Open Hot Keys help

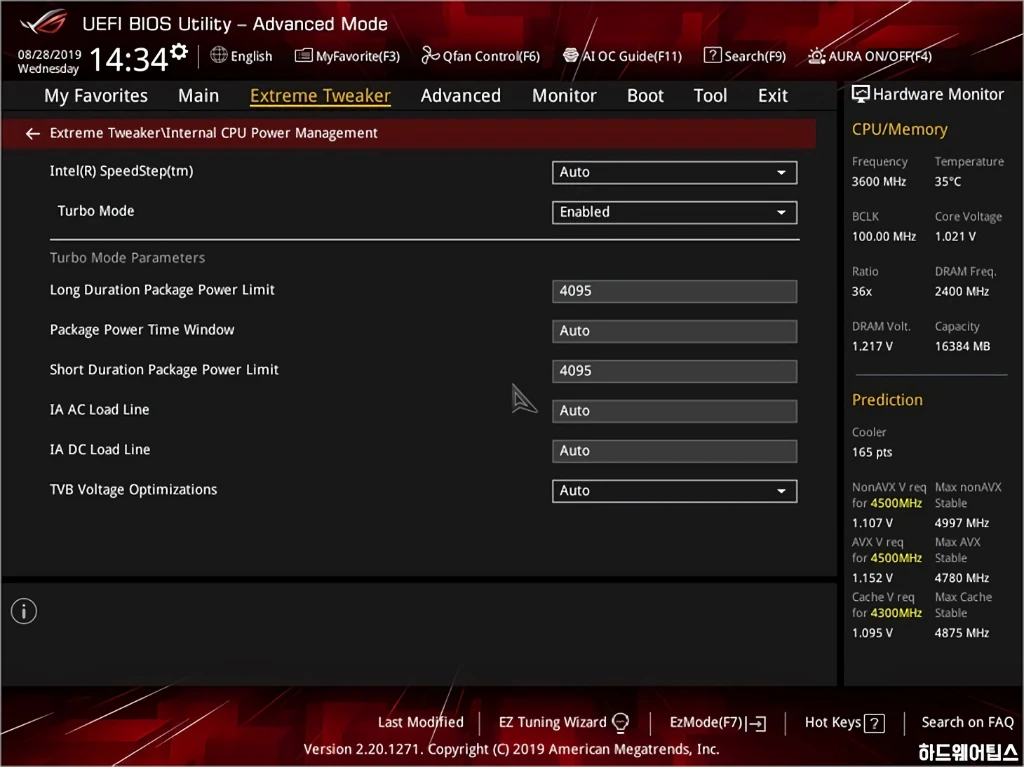(x=844, y=723)
